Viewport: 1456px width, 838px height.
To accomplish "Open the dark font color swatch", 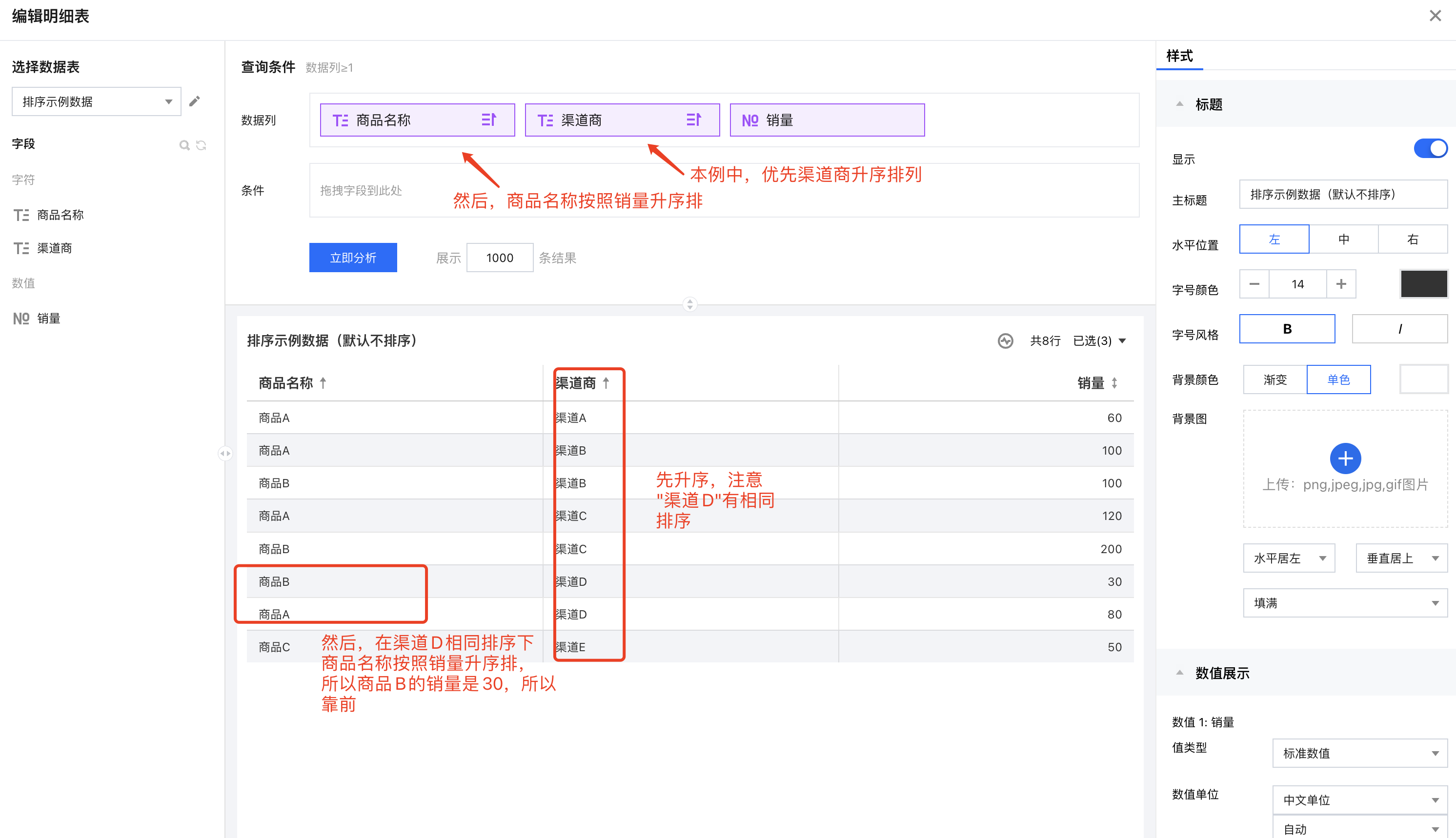I will pos(1423,284).
